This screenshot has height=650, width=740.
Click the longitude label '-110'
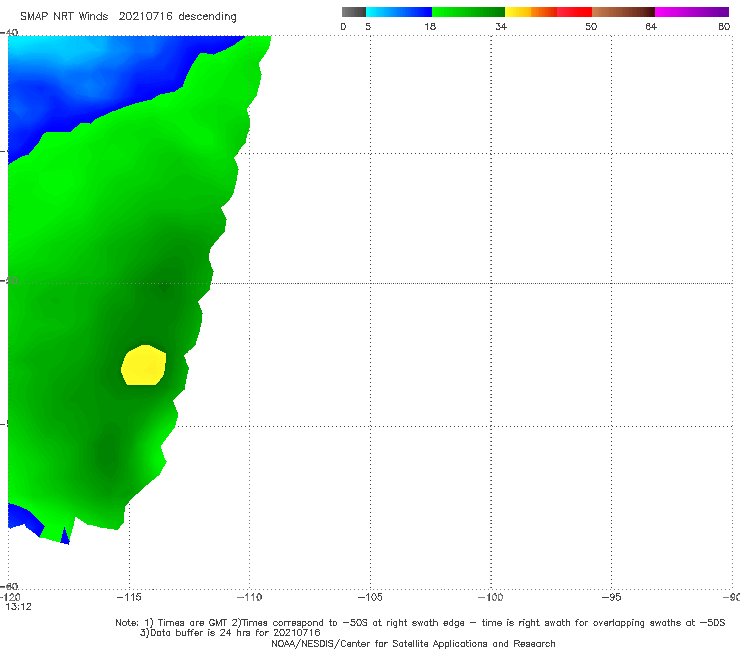pyautogui.click(x=249, y=597)
